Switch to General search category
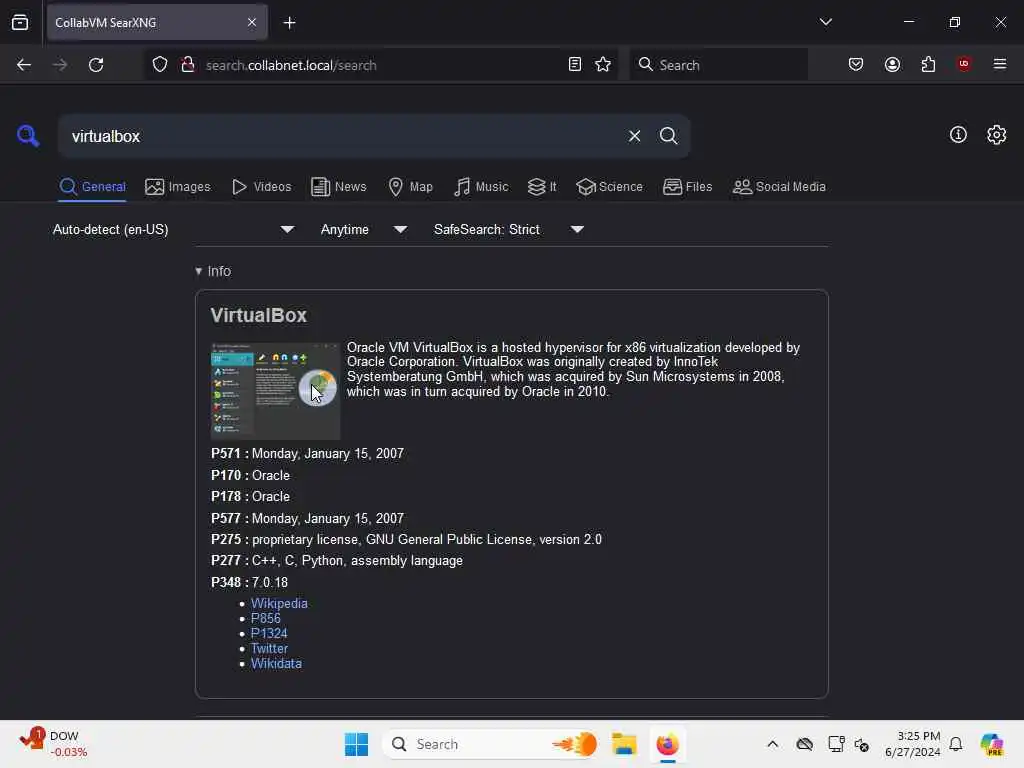The height and width of the screenshot is (768, 1024). click(92, 187)
